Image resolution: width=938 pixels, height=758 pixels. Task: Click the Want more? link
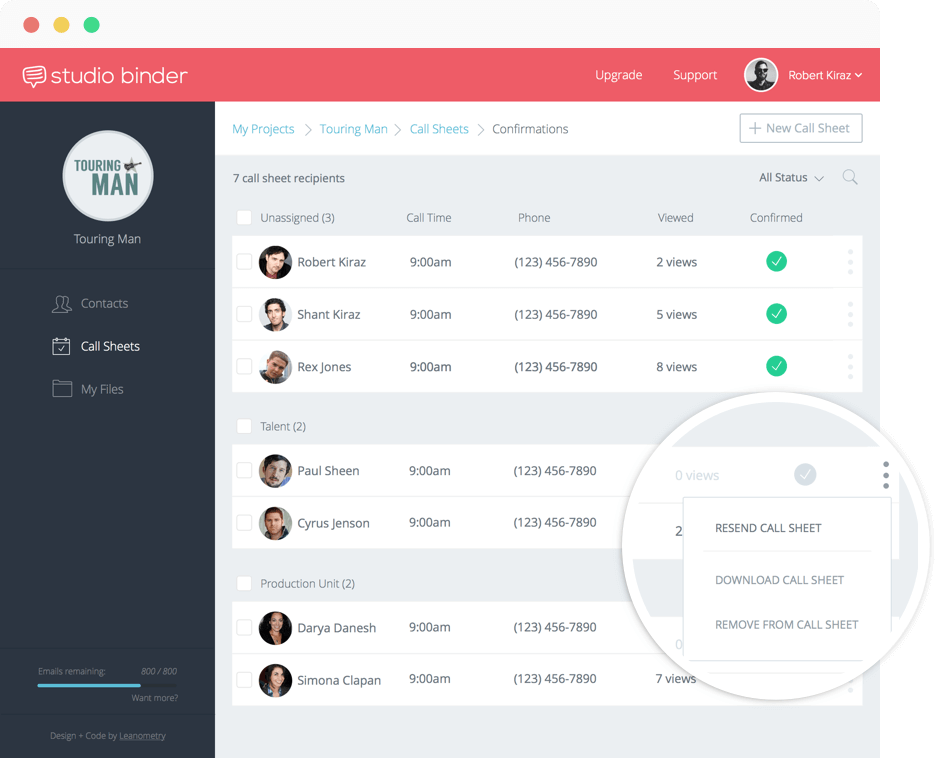[x=155, y=698]
